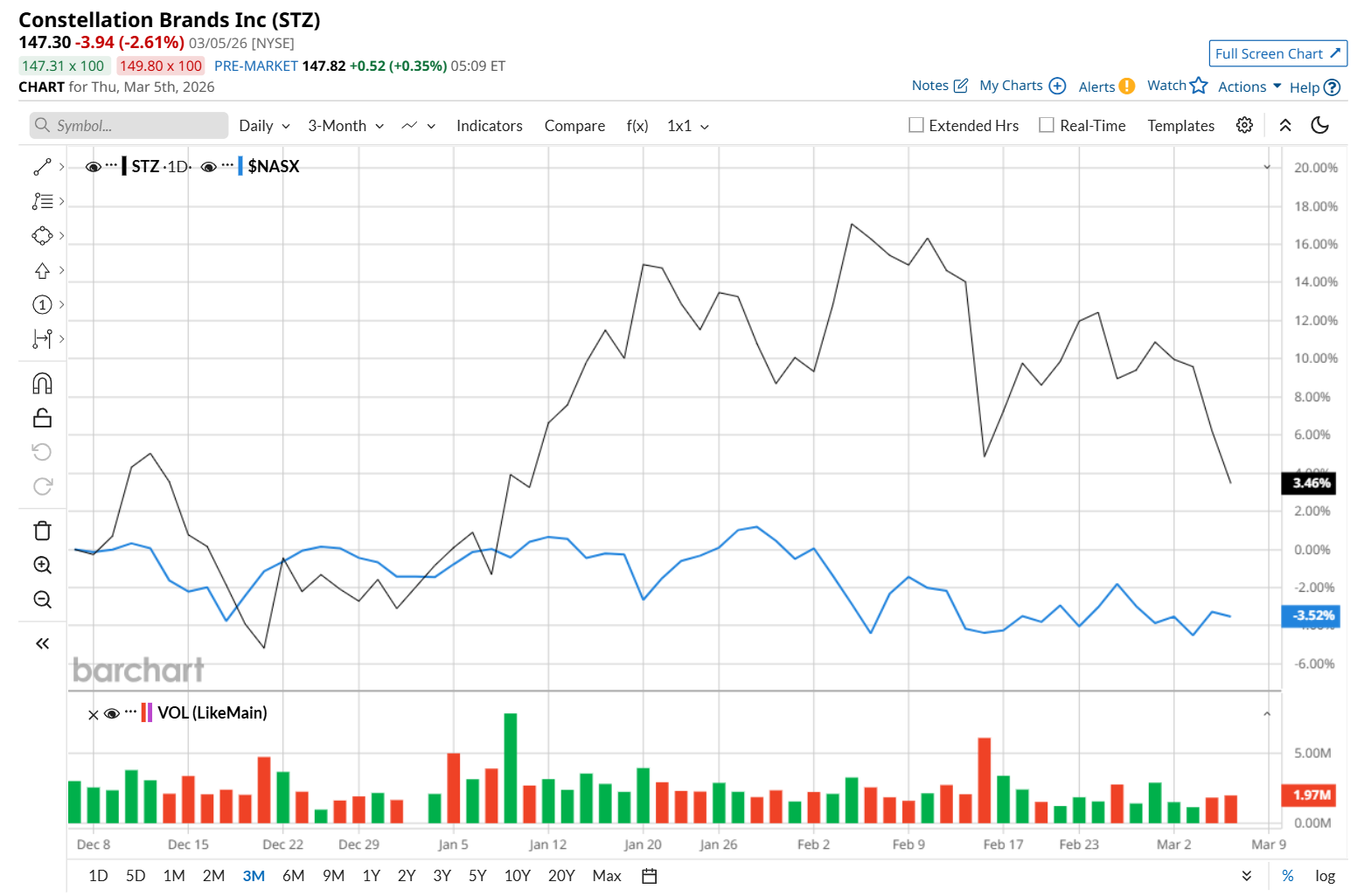This screenshot has width=1364, height=896.
Task: Open chart settings gear
Action: point(1244,125)
